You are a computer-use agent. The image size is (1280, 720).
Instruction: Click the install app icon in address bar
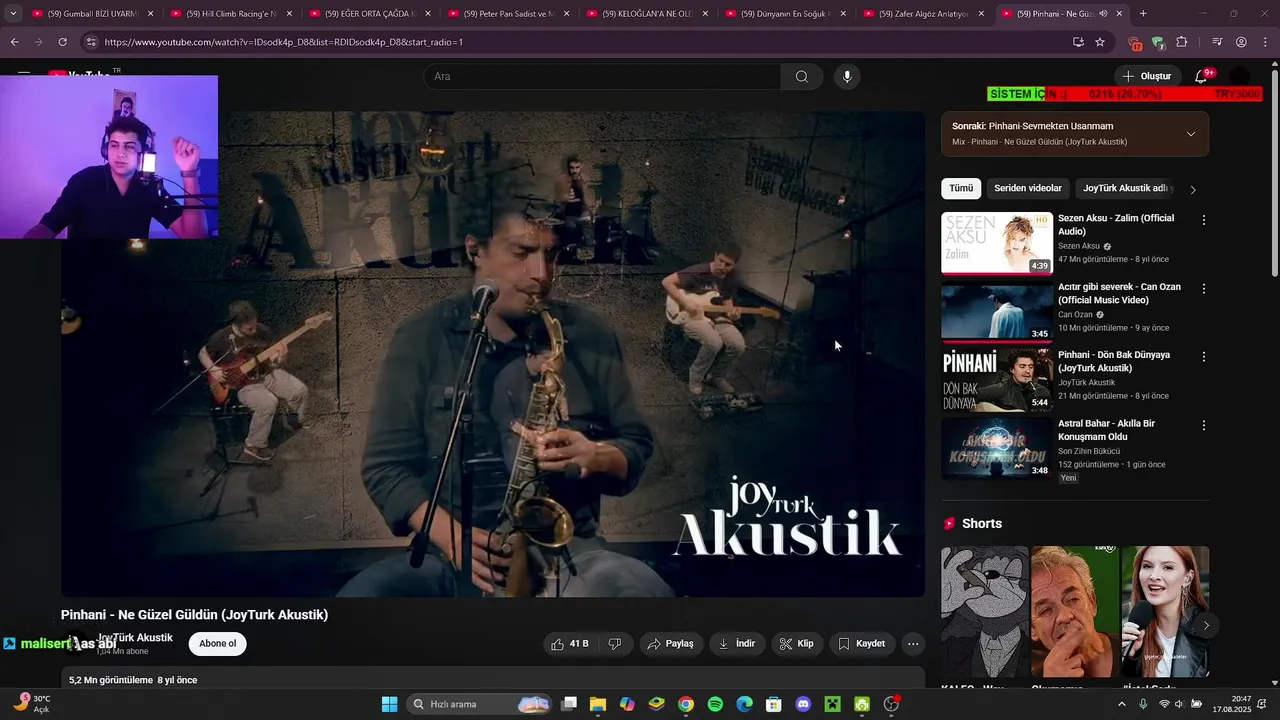pyautogui.click(x=1078, y=42)
